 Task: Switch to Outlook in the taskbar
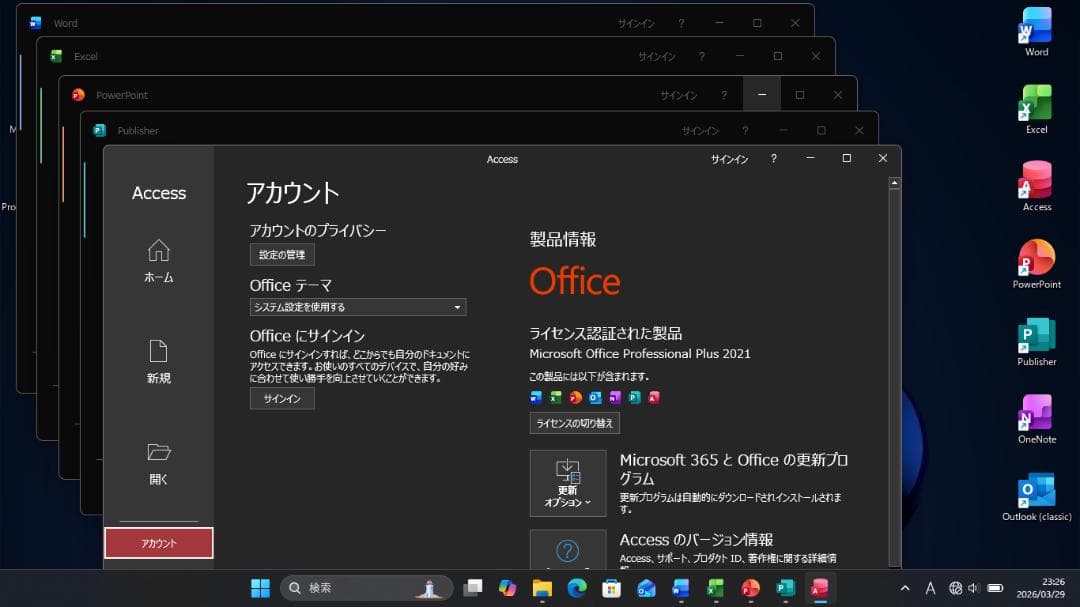click(x=646, y=588)
